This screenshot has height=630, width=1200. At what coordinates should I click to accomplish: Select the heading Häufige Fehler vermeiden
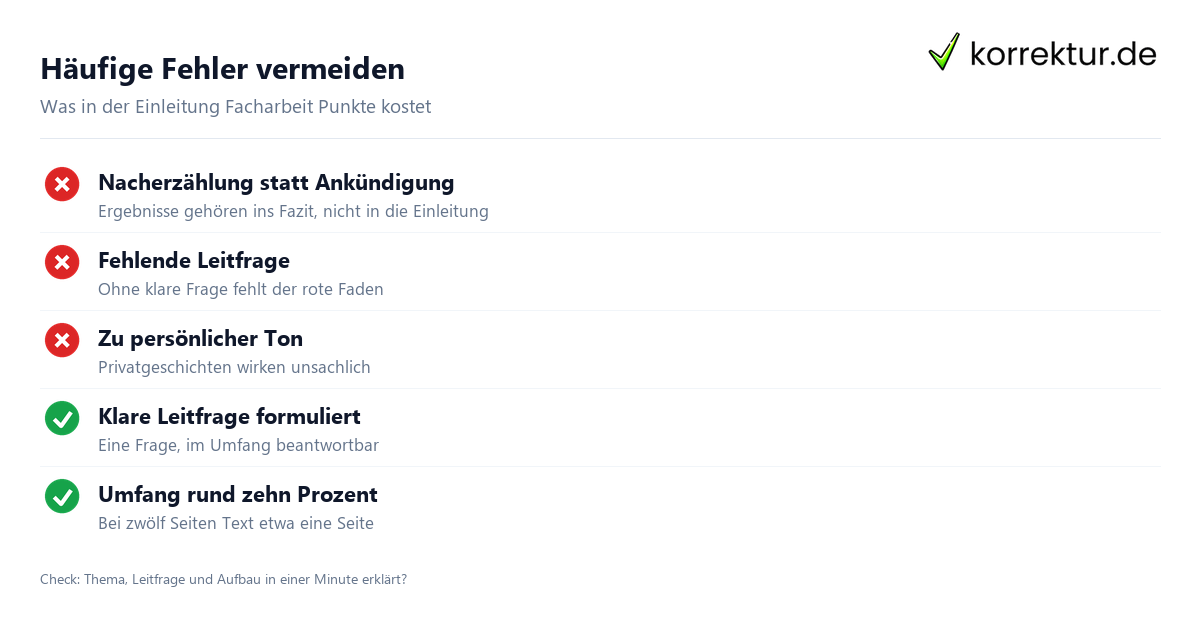coord(222,69)
